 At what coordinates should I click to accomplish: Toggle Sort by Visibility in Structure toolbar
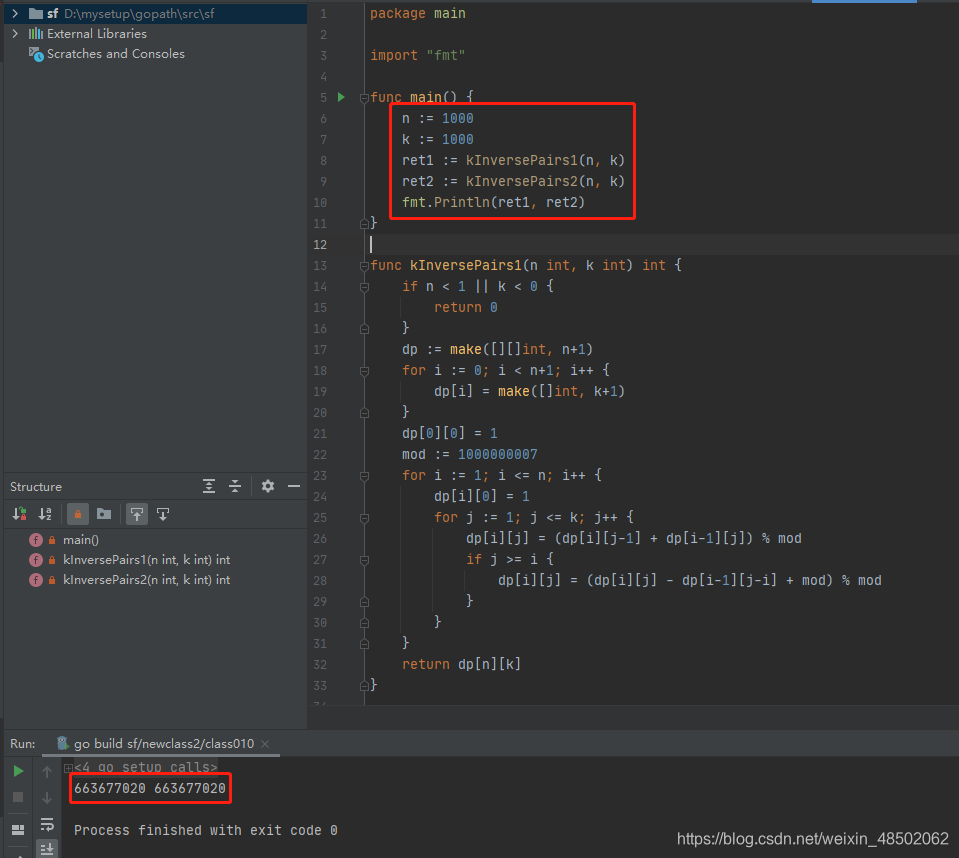19,514
